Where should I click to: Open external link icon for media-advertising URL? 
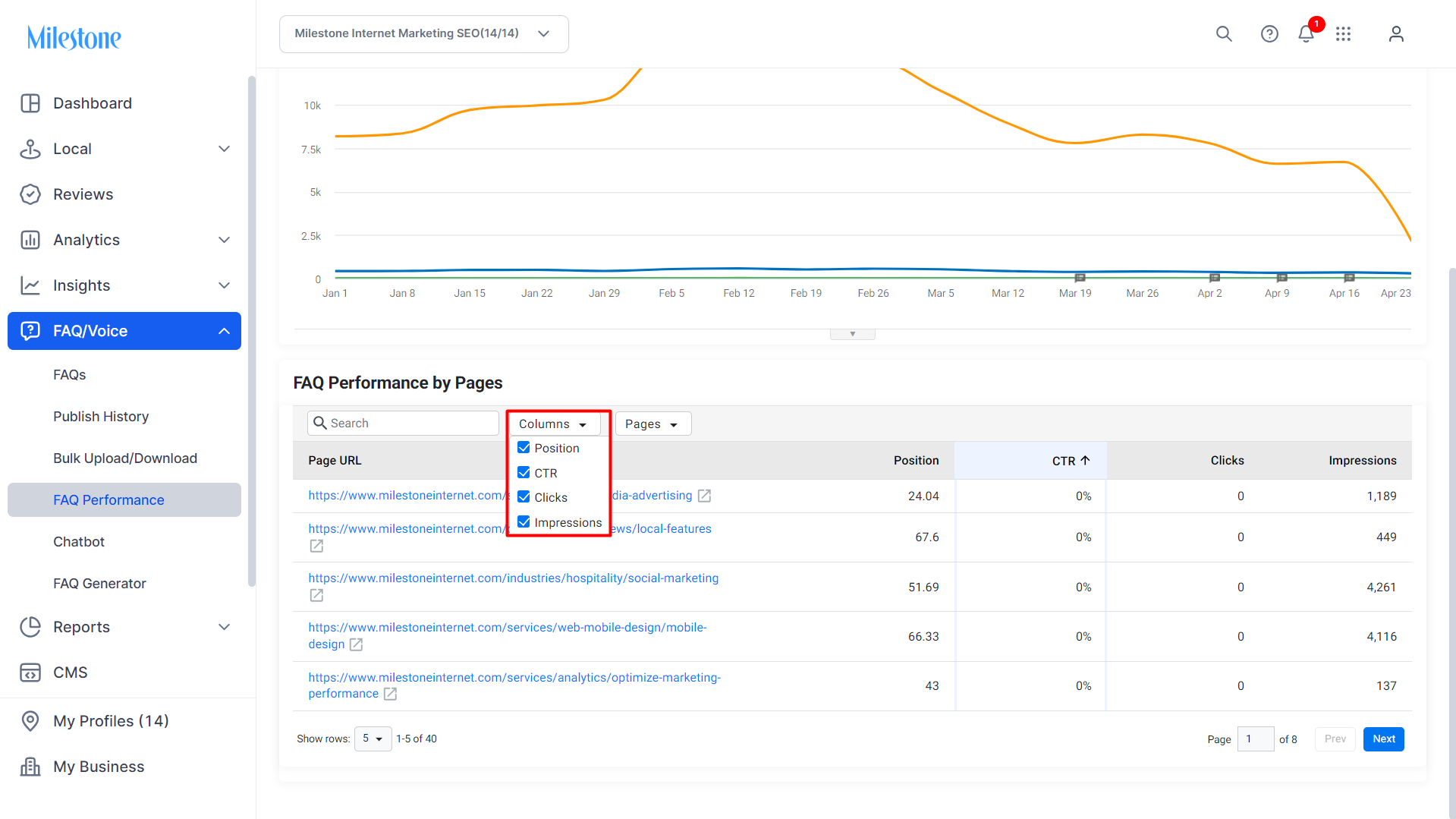(x=704, y=496)
